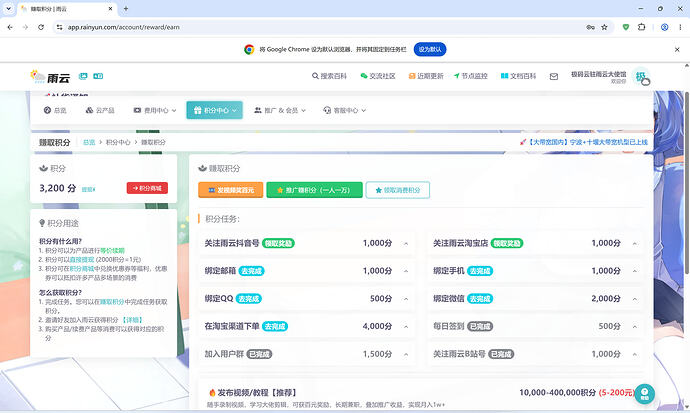The image size is (690, 413).
Task: Expand the 推广 & 会员 dropdown menu
Action: pos(280,110)
